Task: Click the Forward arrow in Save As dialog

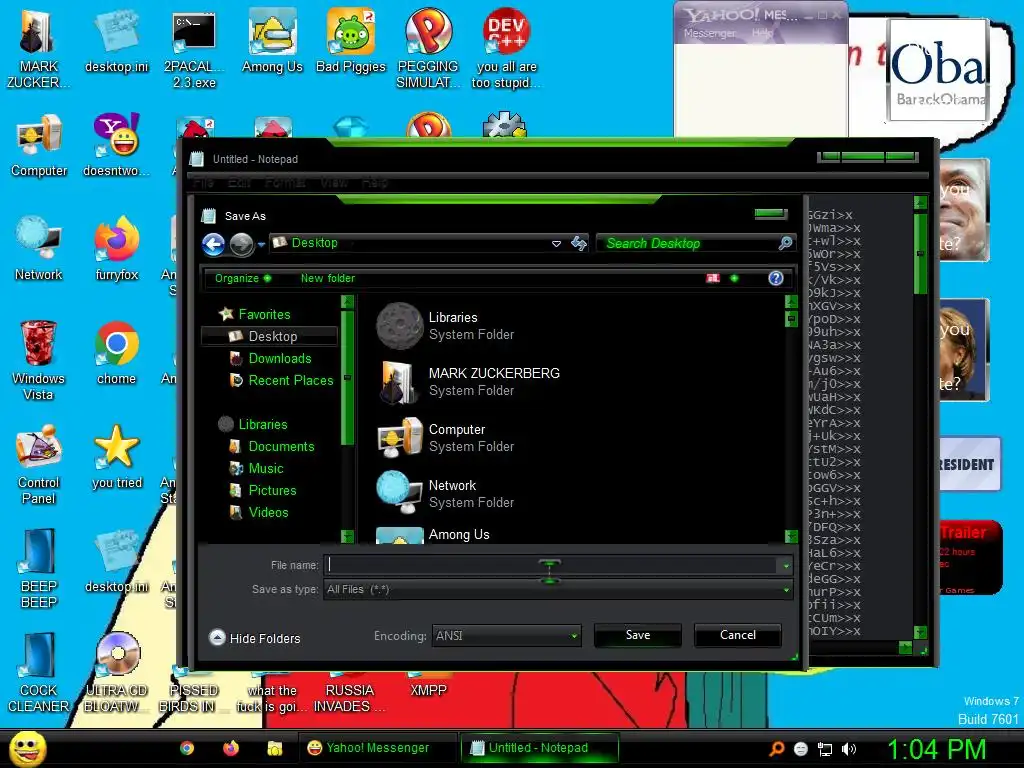Action: coord(241,244)
